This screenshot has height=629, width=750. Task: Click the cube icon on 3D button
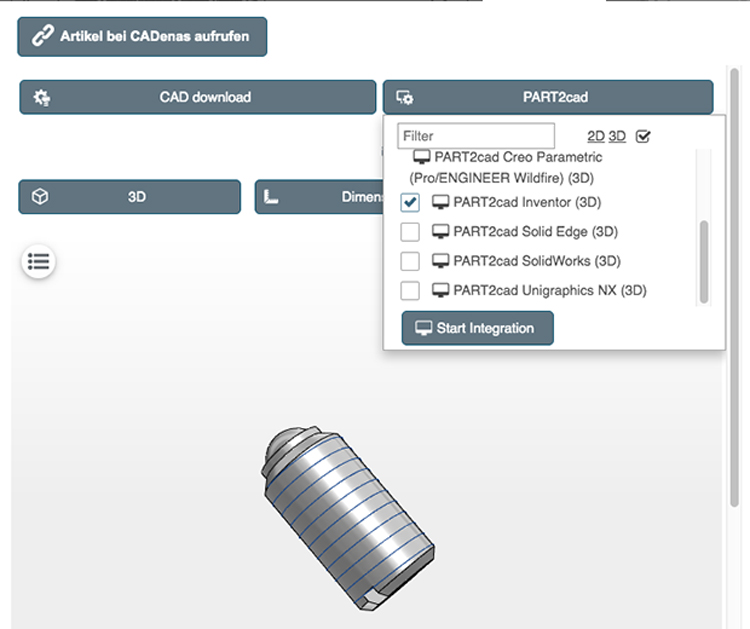(40, 197)
